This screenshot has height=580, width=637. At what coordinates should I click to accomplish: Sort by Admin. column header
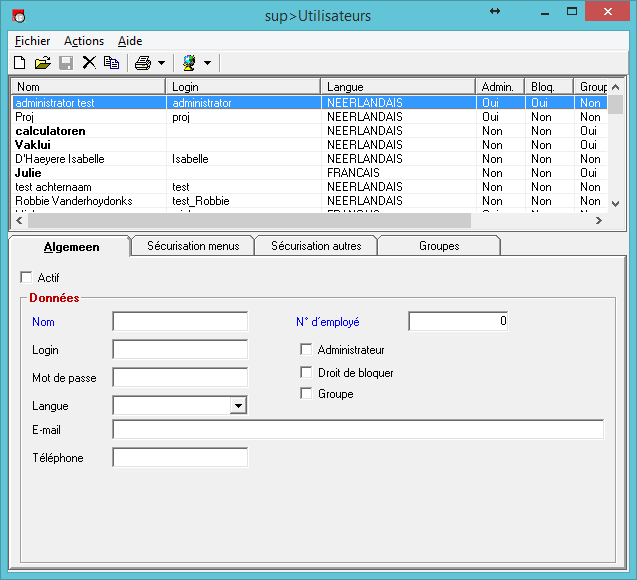500,87
